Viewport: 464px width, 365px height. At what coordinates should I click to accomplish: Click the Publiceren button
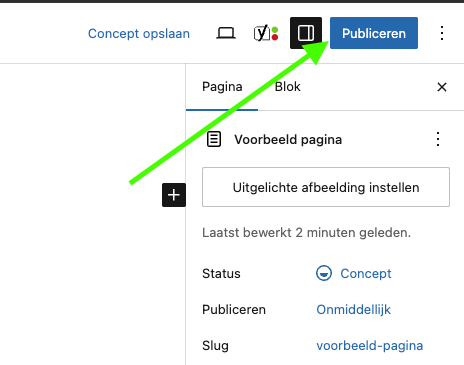point(374,33)
